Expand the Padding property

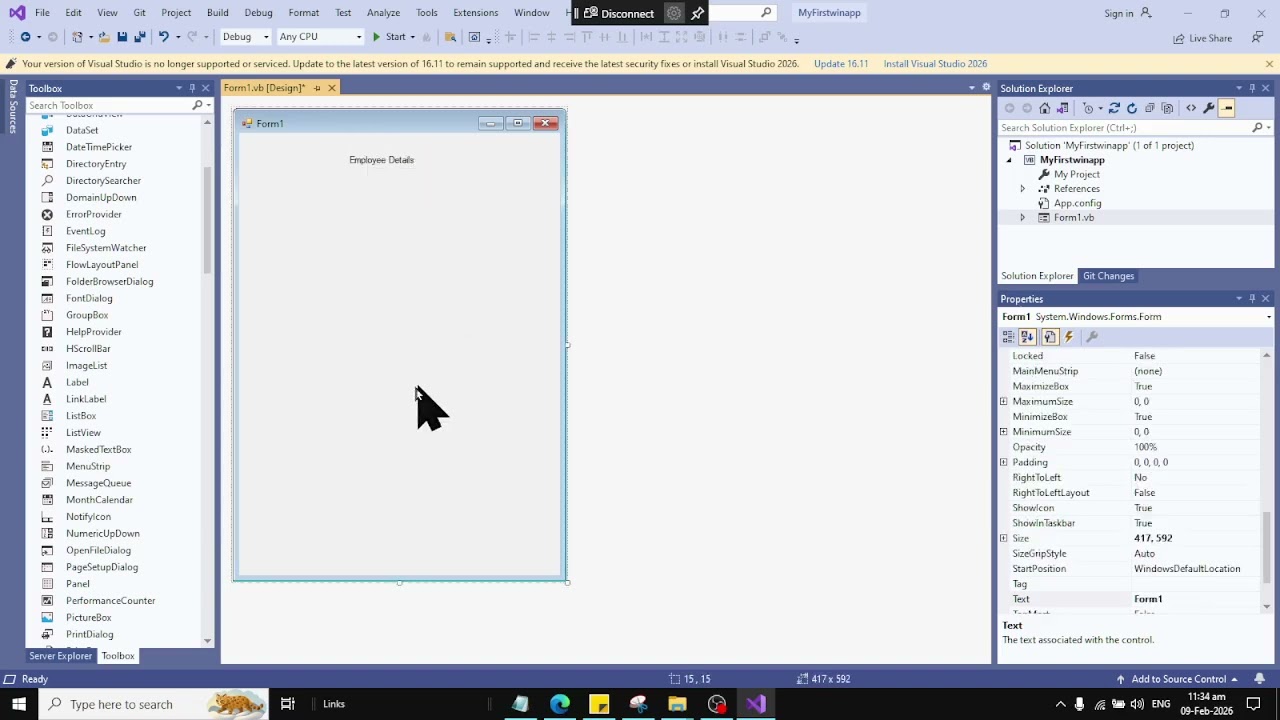tap(1003, 463)
